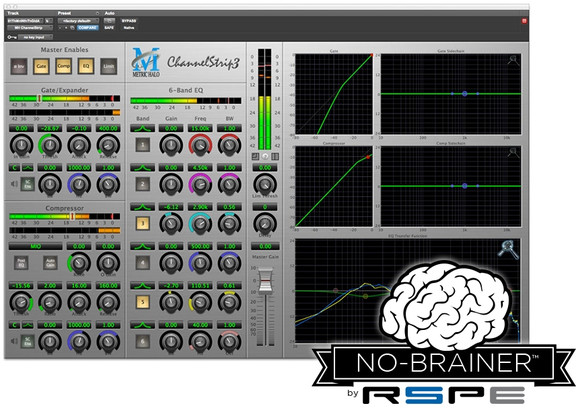The image size is (576, 414).
Task: Open the EQ transfer function magnifier analyzer icon
Action: [x=508, y=250]
